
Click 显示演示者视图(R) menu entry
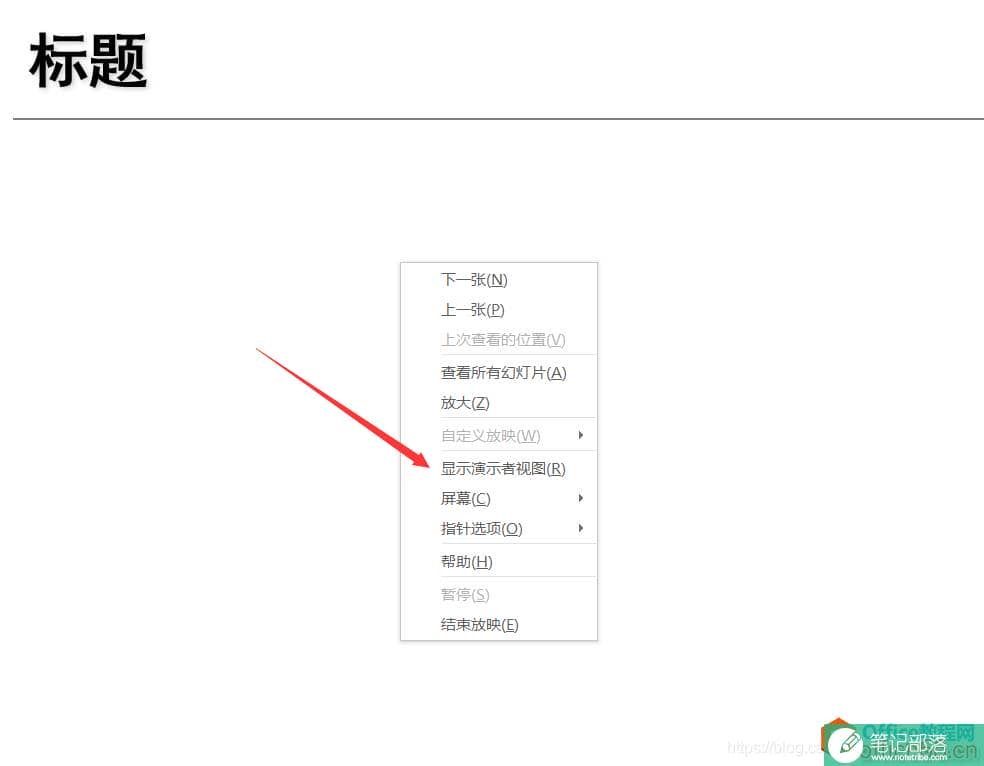coord(499,469)
